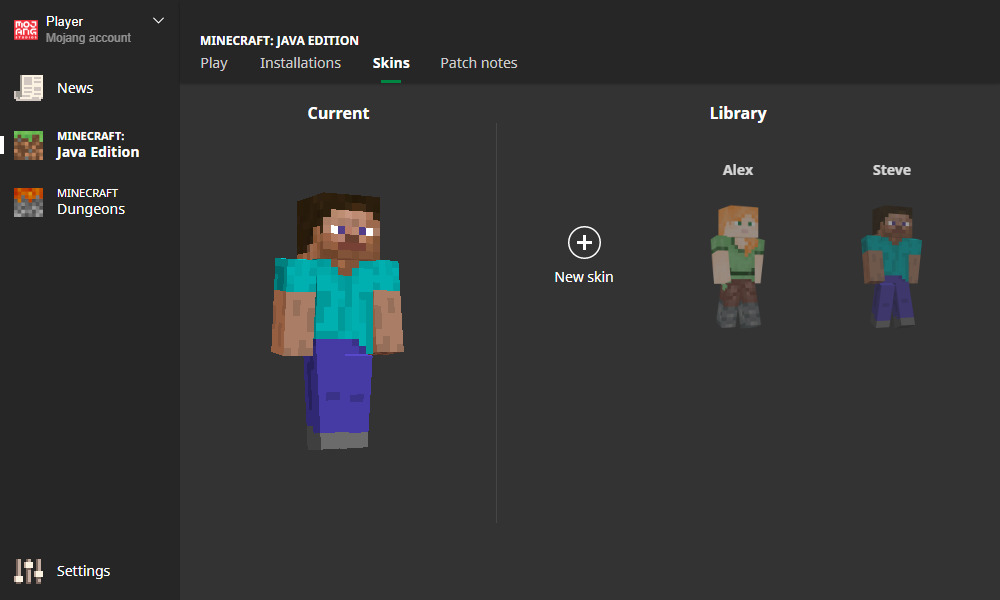Select the Java Edition grass block icon
1000x600 pixels.
point(29,145)
